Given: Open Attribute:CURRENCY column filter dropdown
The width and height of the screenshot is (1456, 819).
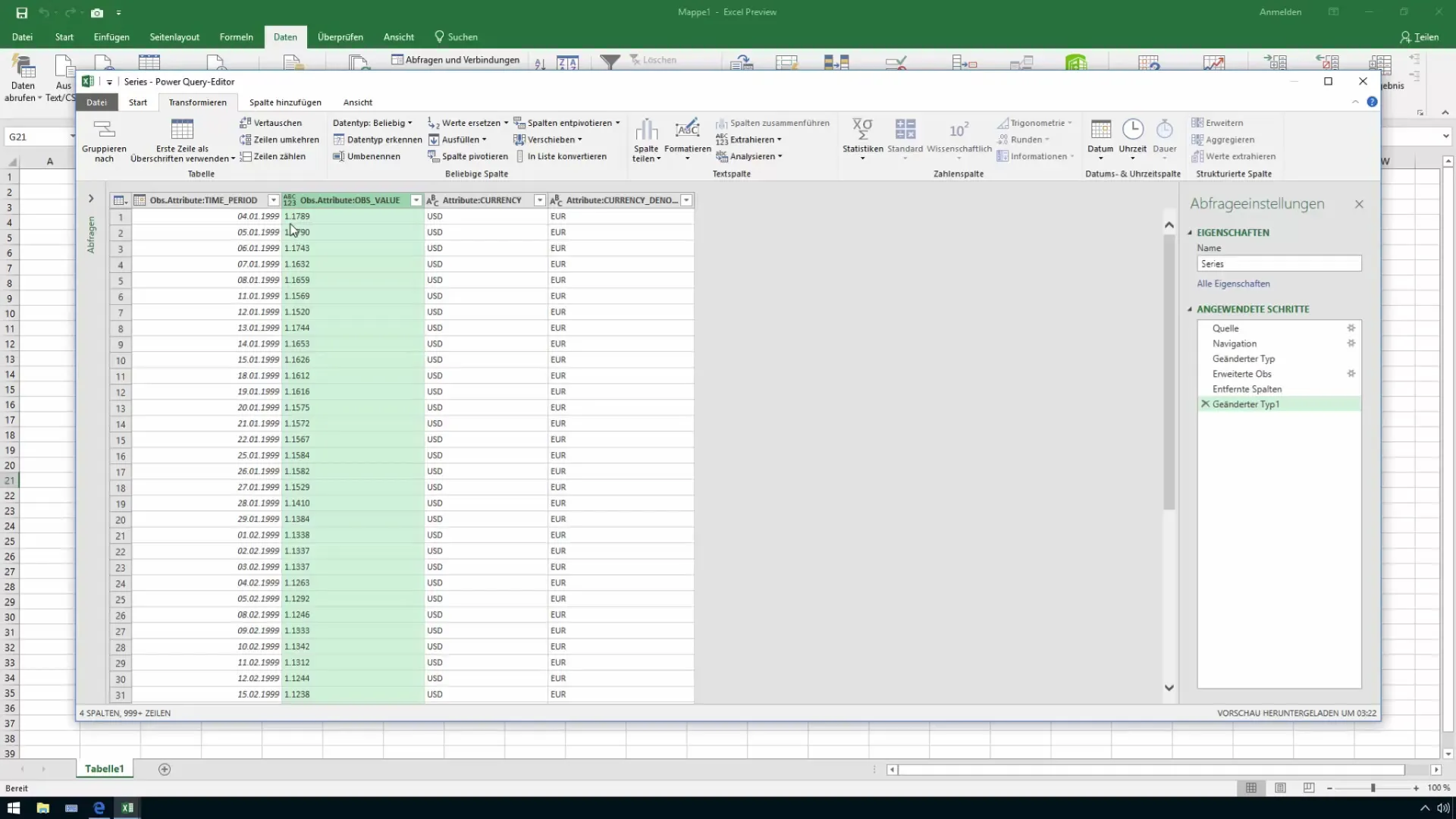Looking at the screenshot, I should click(539, 200).
